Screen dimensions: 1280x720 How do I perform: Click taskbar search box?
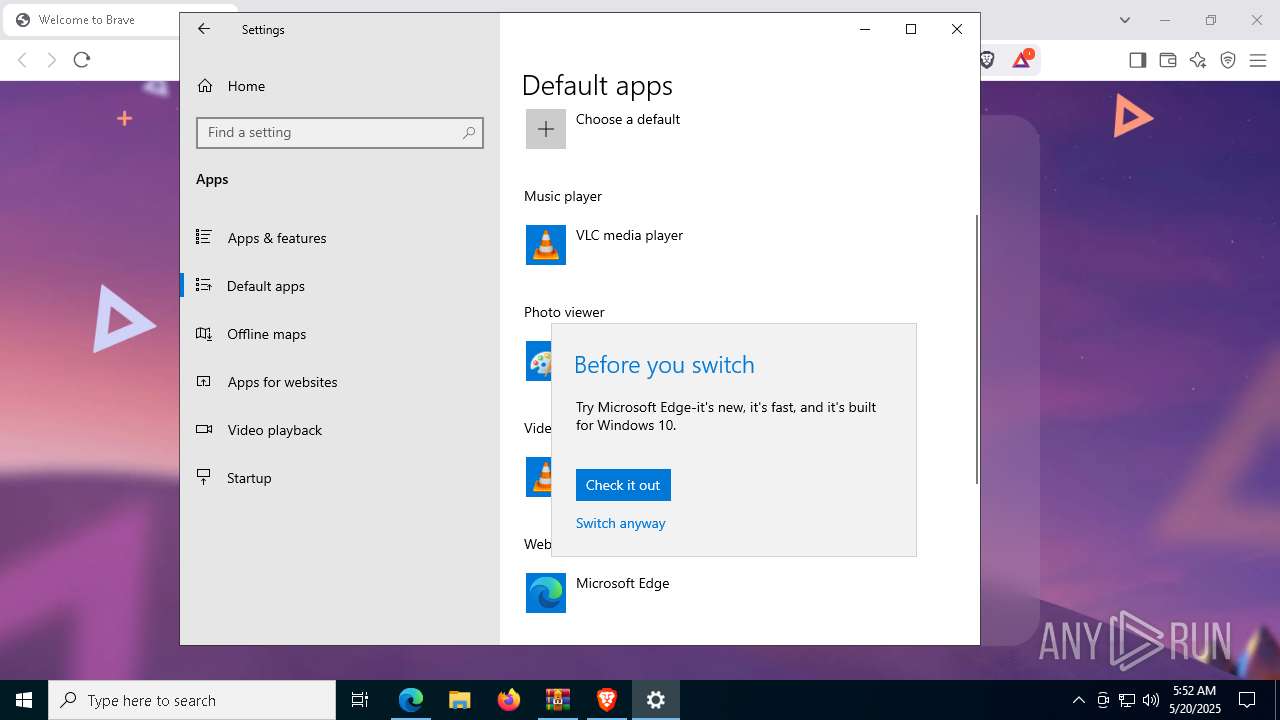tap(192, 700)
